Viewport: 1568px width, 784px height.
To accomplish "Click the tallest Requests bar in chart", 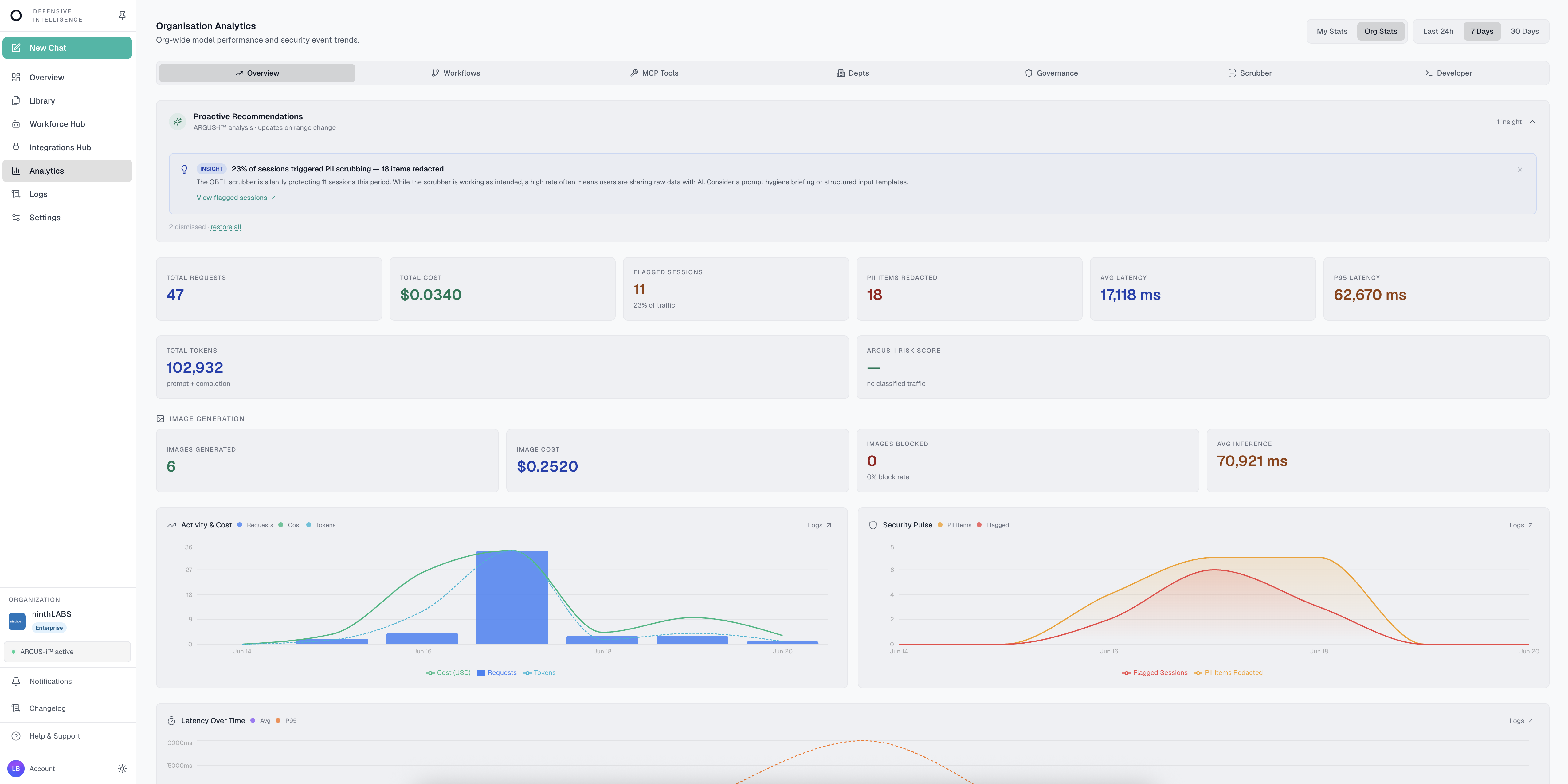I will coord(512,597).
